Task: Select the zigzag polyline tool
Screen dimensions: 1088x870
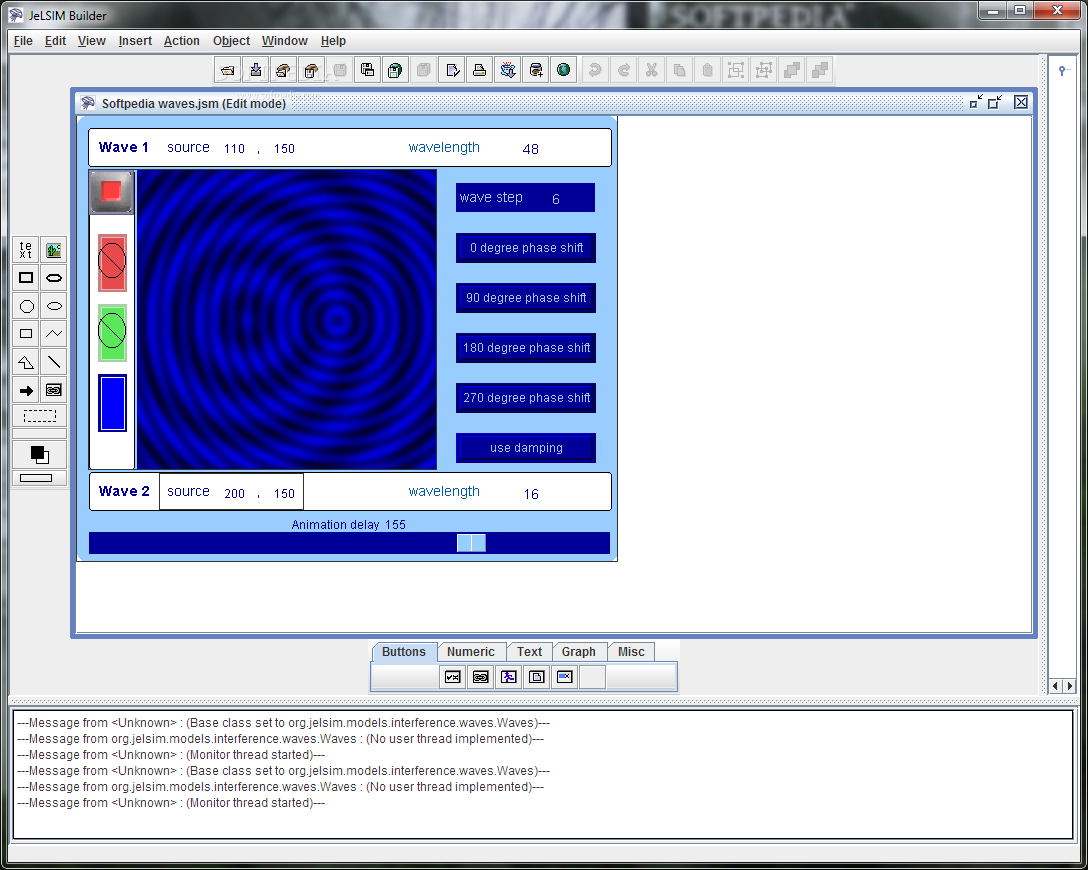Action: tap(53, 334)
